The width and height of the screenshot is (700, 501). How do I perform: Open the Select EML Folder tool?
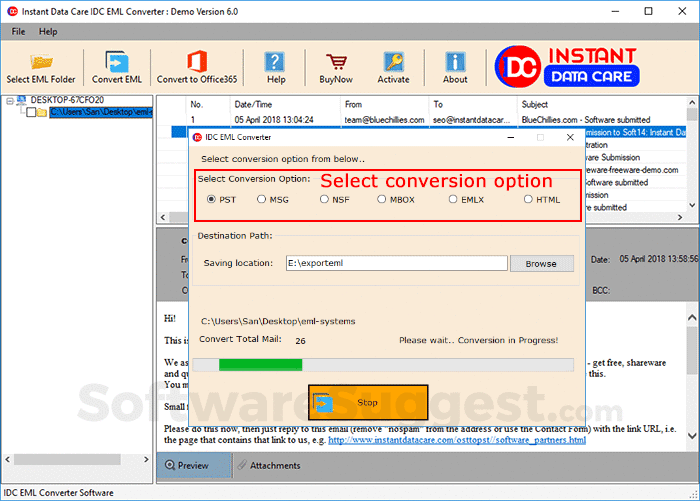click(41, 67)
